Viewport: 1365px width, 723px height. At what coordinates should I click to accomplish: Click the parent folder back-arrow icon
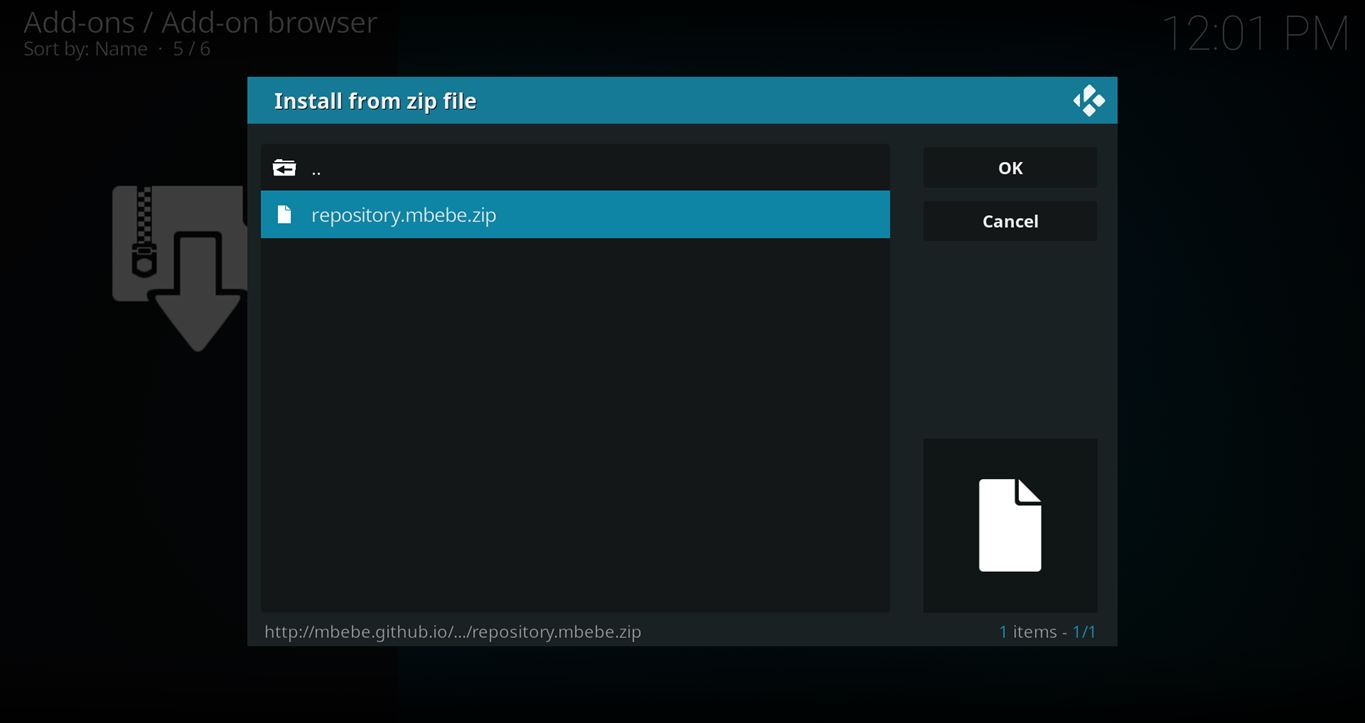(x=284, y=168)
